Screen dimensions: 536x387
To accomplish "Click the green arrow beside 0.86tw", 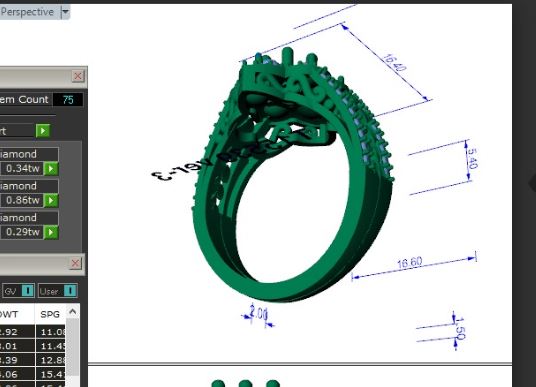I will click(x=52, y=200).
